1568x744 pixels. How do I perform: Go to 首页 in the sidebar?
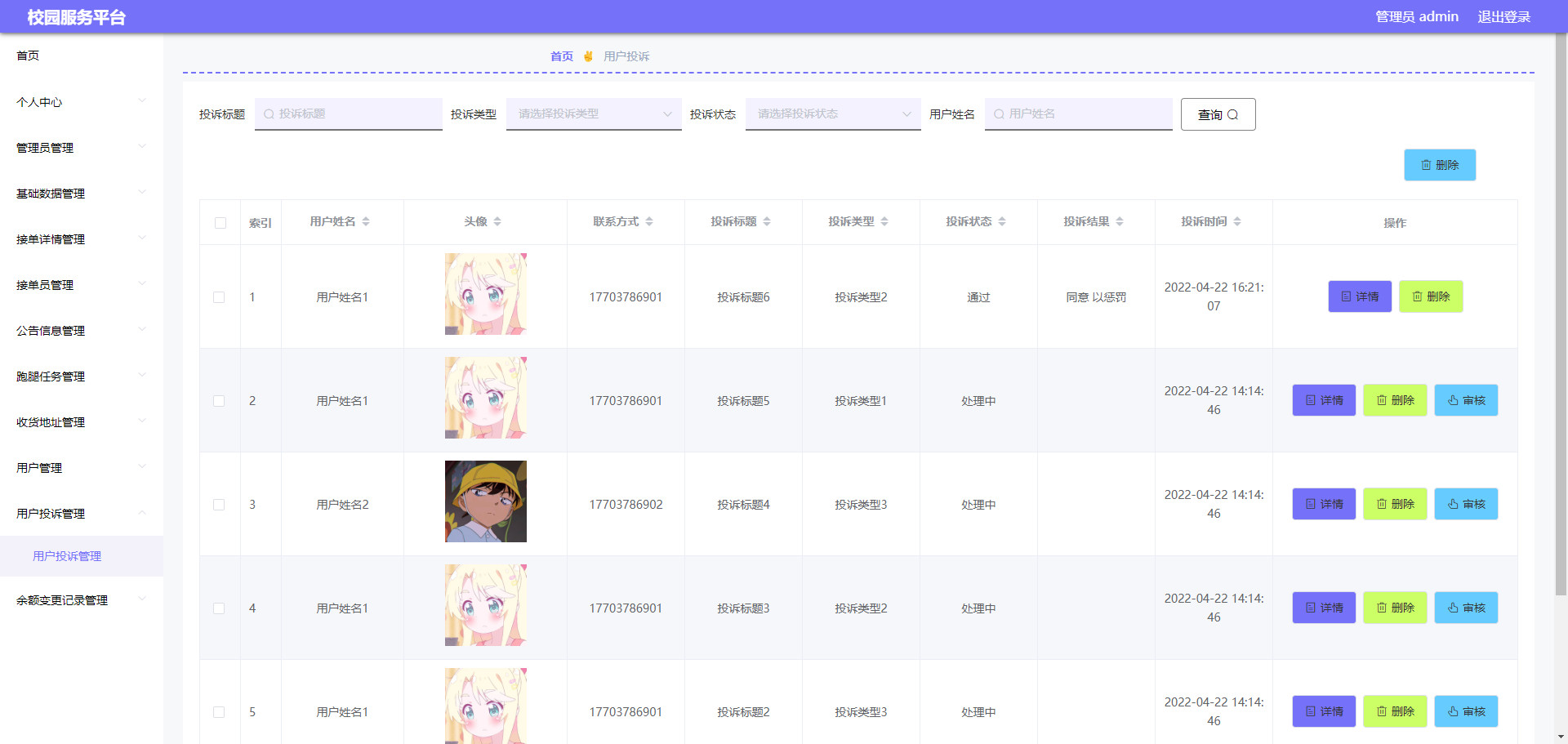[82, 56]
